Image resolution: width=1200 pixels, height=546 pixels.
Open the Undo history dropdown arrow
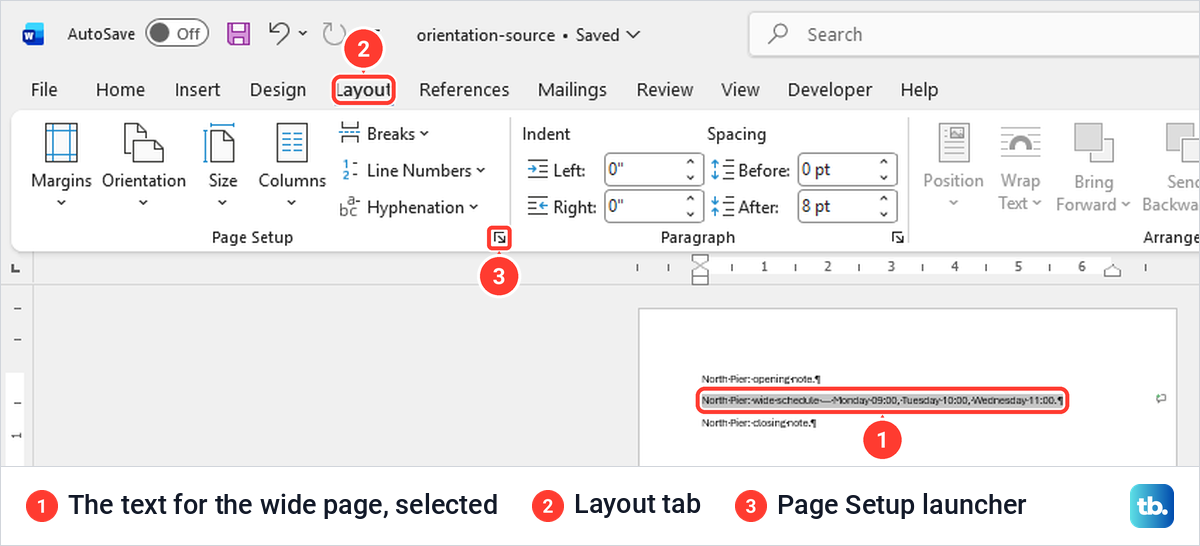pyautogui.click(x=303, y=34)
